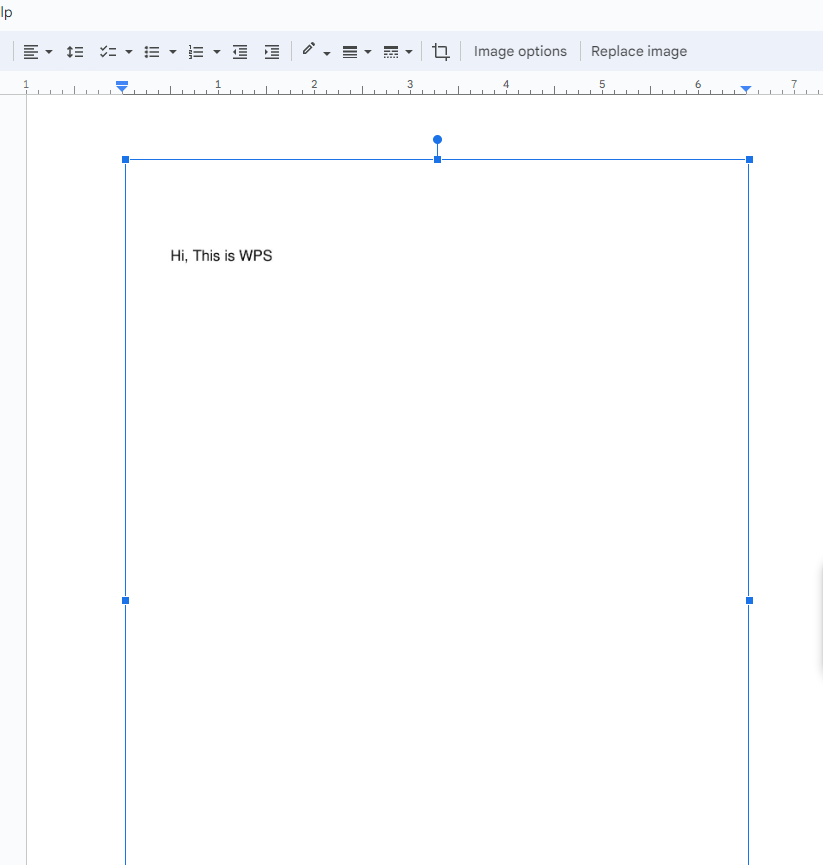The width and height of the screenshot is (823, 865).
Task: Apply a bulleted list
Action: pyautogui.click(x=152, y=51)
